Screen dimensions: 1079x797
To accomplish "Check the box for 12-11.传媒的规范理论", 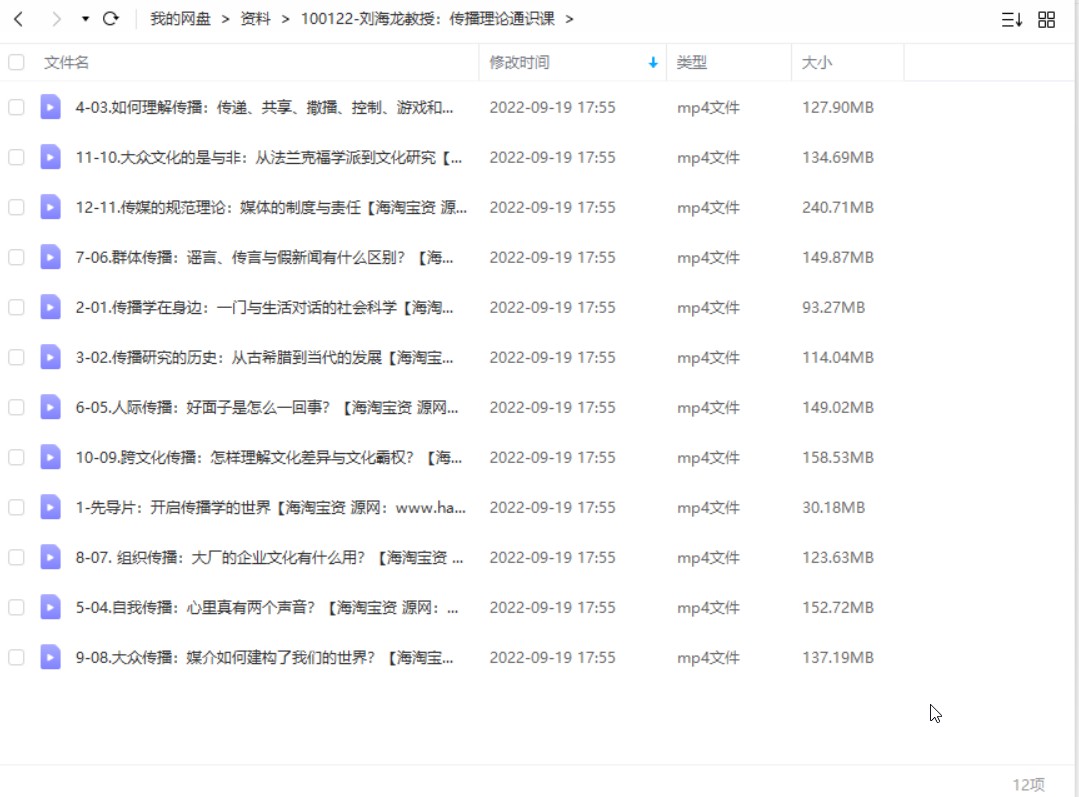I will pyautogui.click(x=17, y=207).
